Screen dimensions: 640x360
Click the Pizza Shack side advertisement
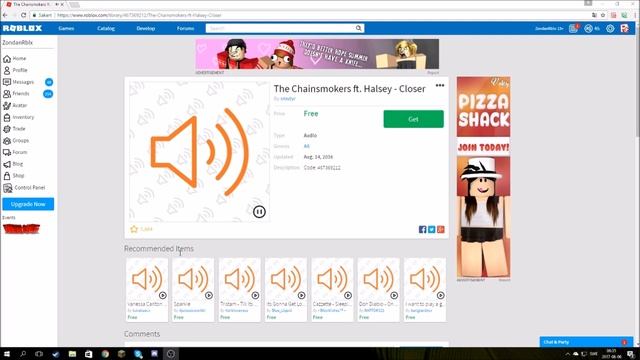[483, 177]
